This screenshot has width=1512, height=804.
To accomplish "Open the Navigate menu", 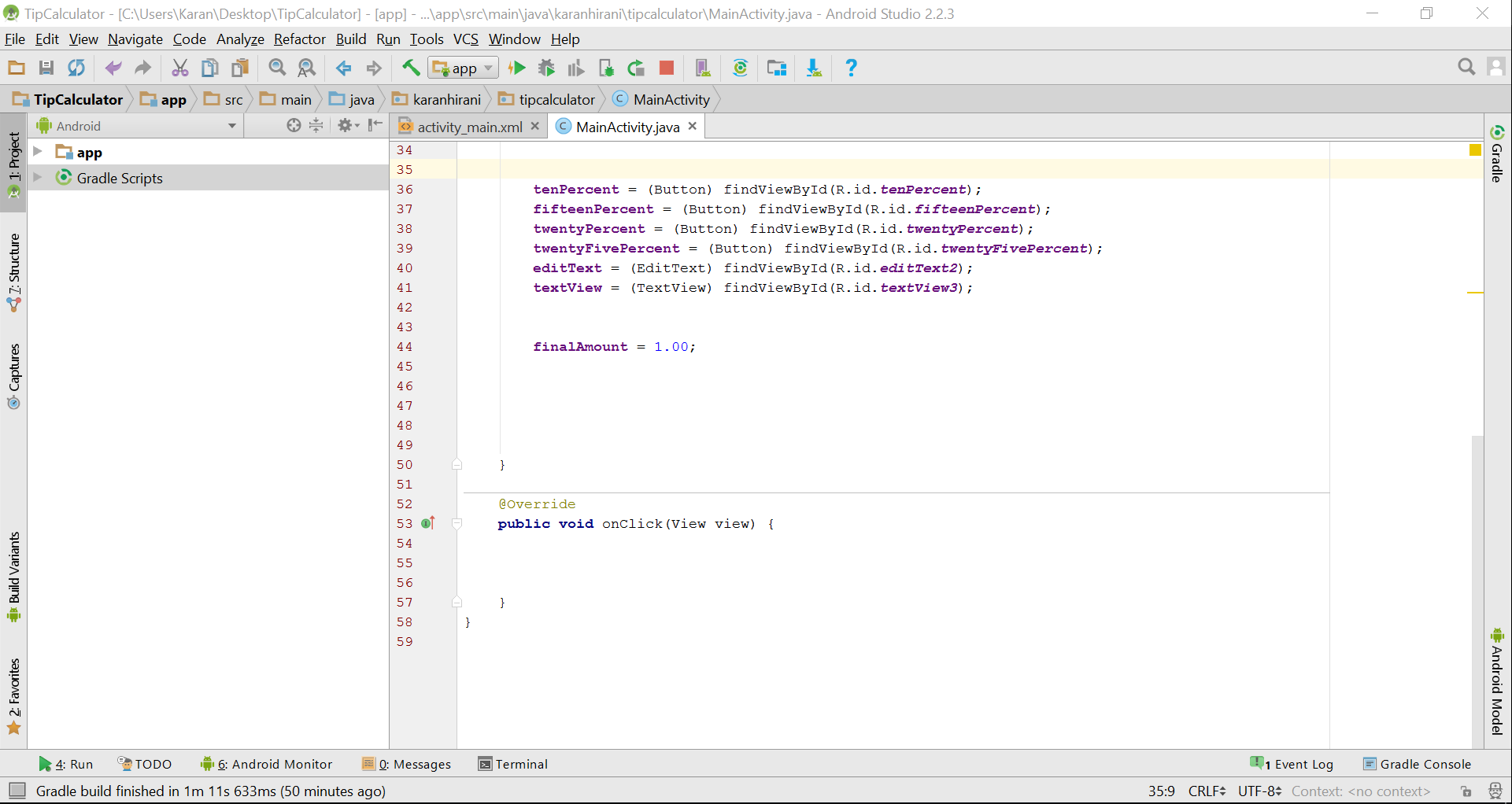I will 135,39.
